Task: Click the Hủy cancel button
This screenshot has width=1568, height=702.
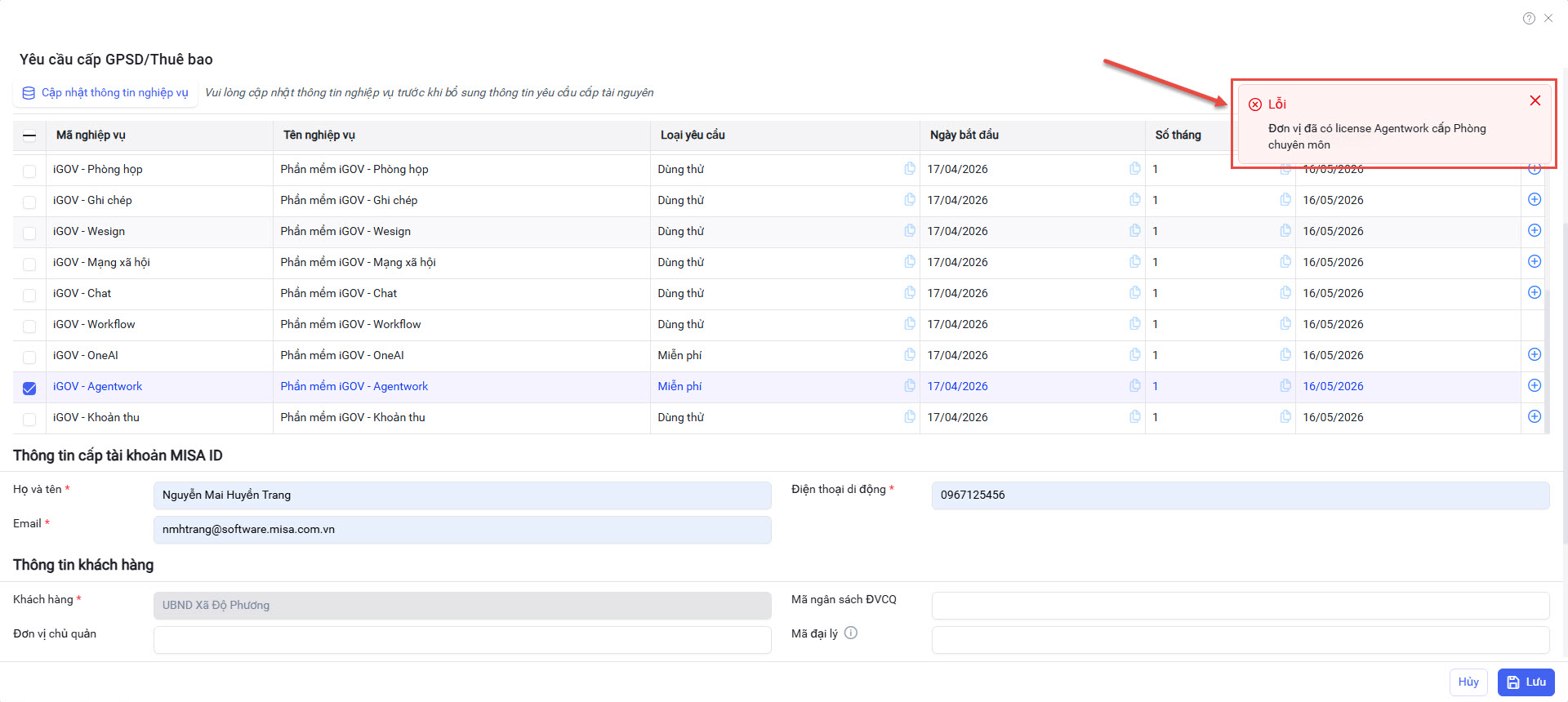Action: pyautogui.click(x=1468, y=682)
